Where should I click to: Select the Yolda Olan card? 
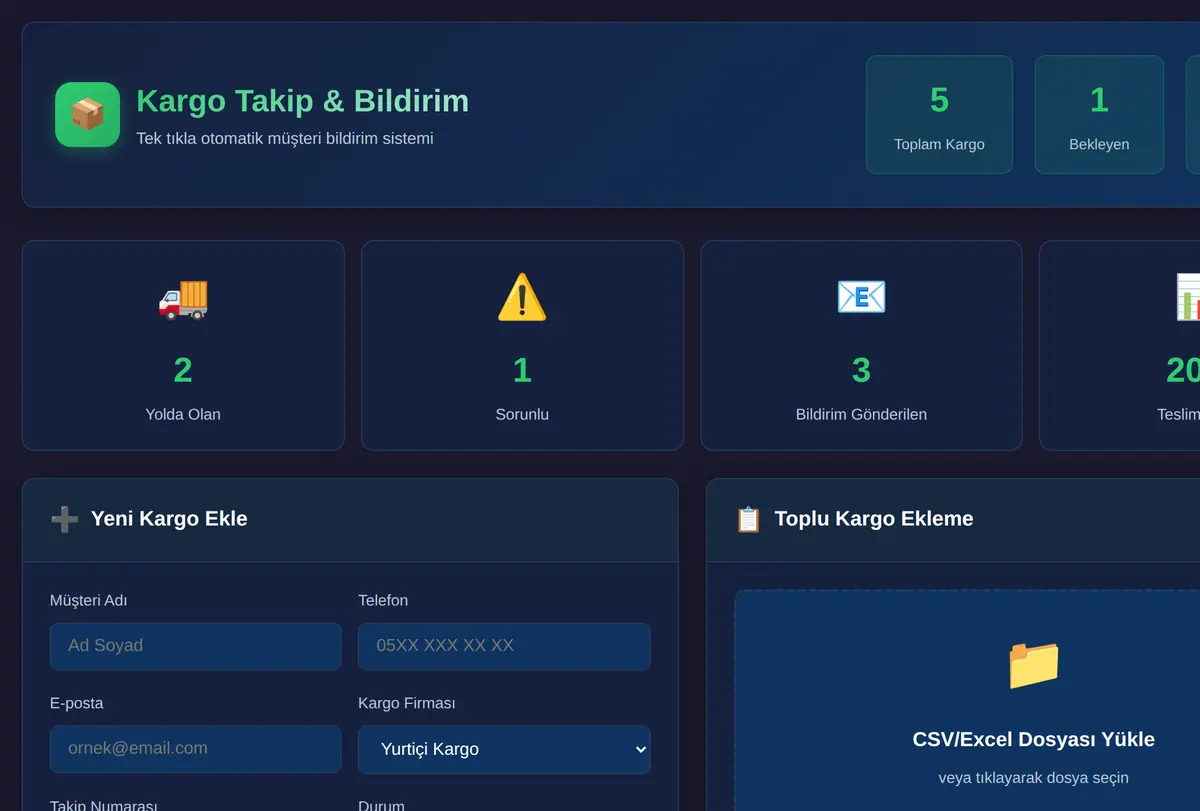click(183, 345)
